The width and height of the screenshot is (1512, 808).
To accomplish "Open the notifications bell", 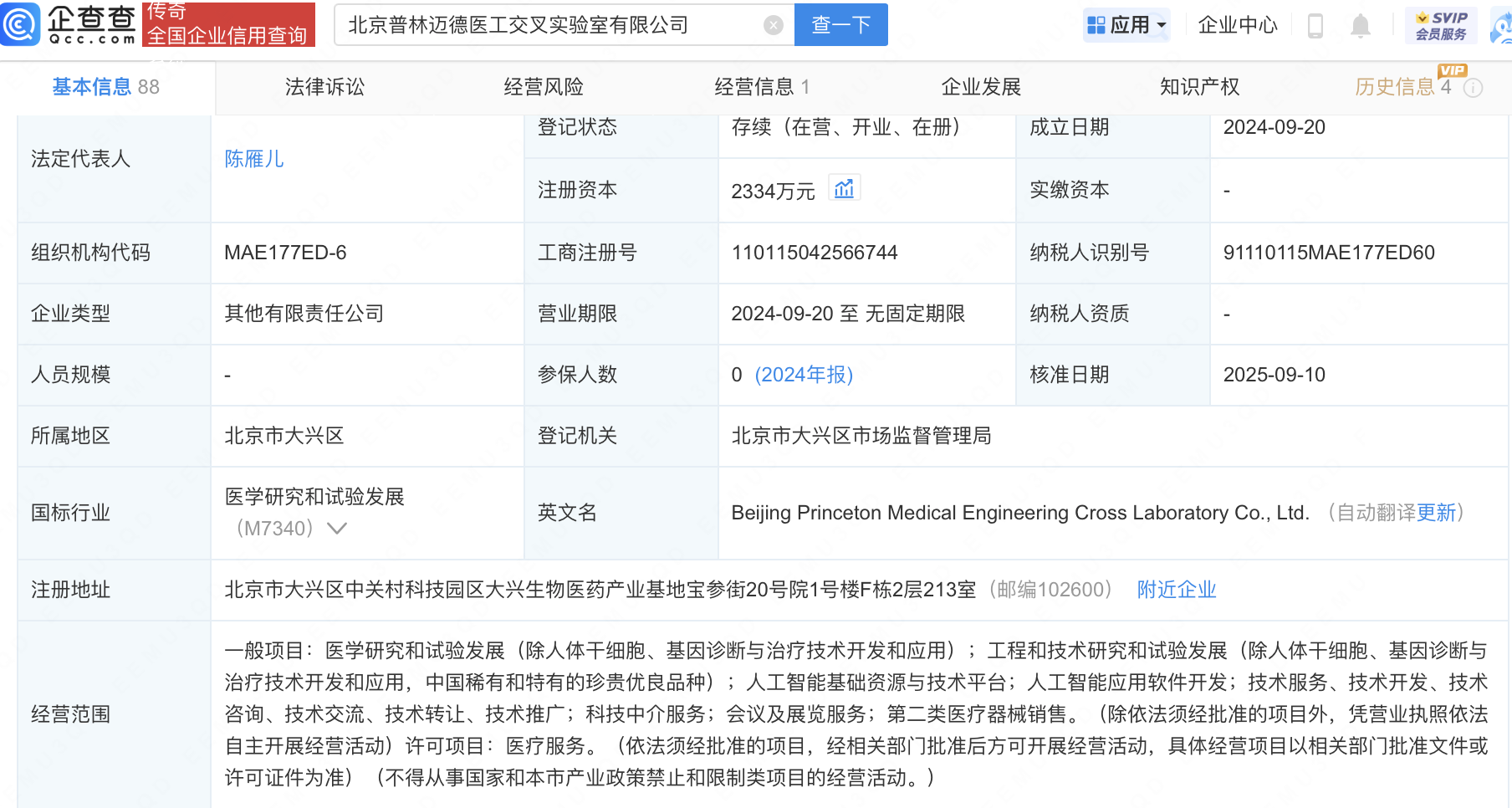I will coord(1360,26).
